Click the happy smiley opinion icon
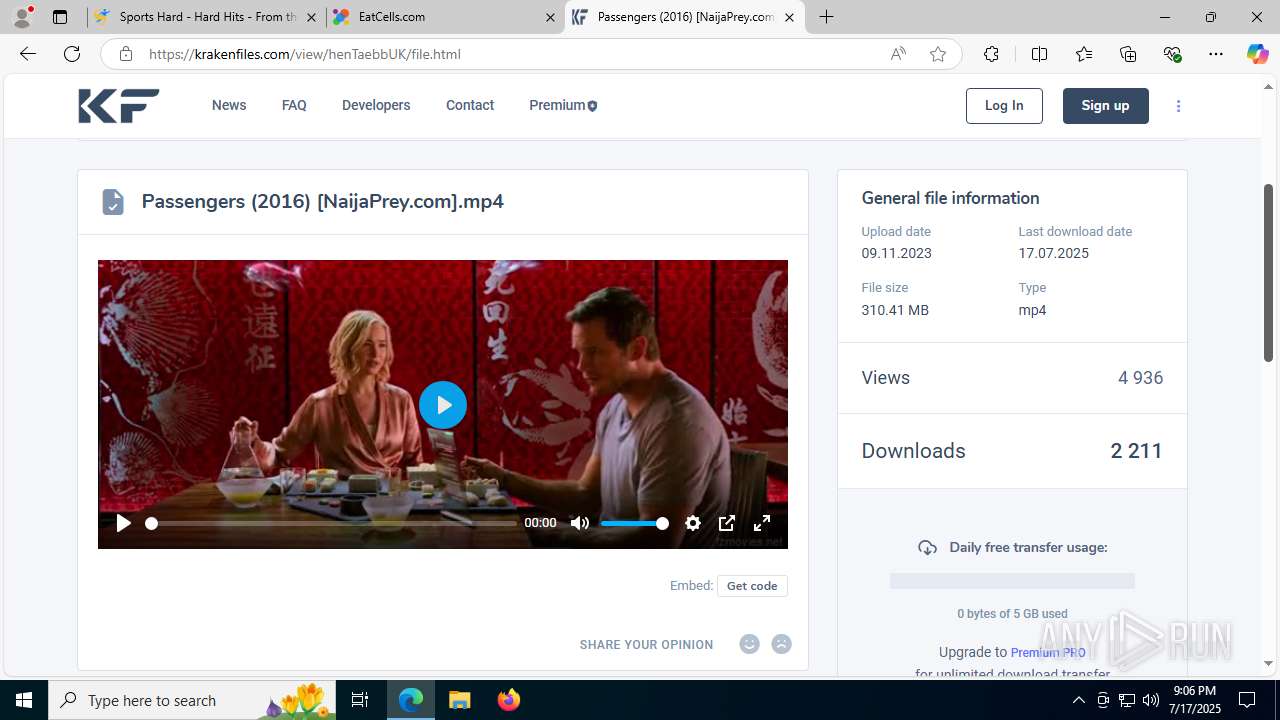 (749, 644)
